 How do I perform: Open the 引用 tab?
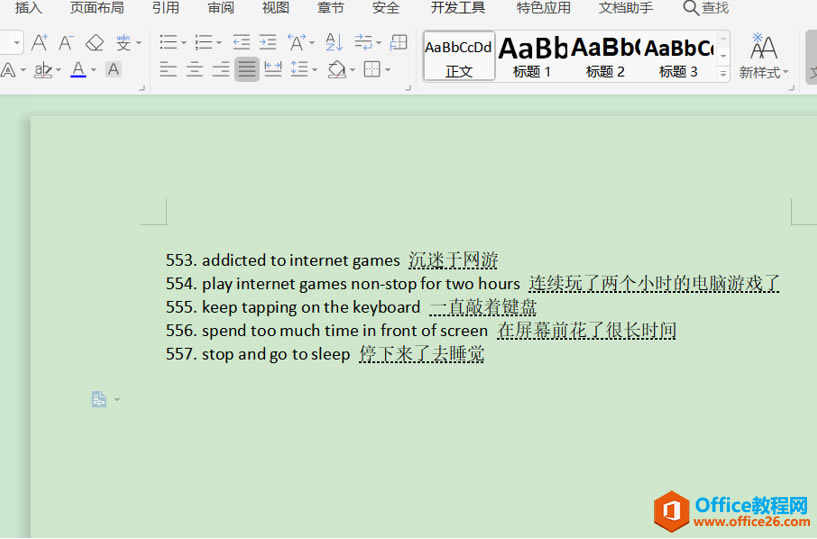click(x=166, y=7)
